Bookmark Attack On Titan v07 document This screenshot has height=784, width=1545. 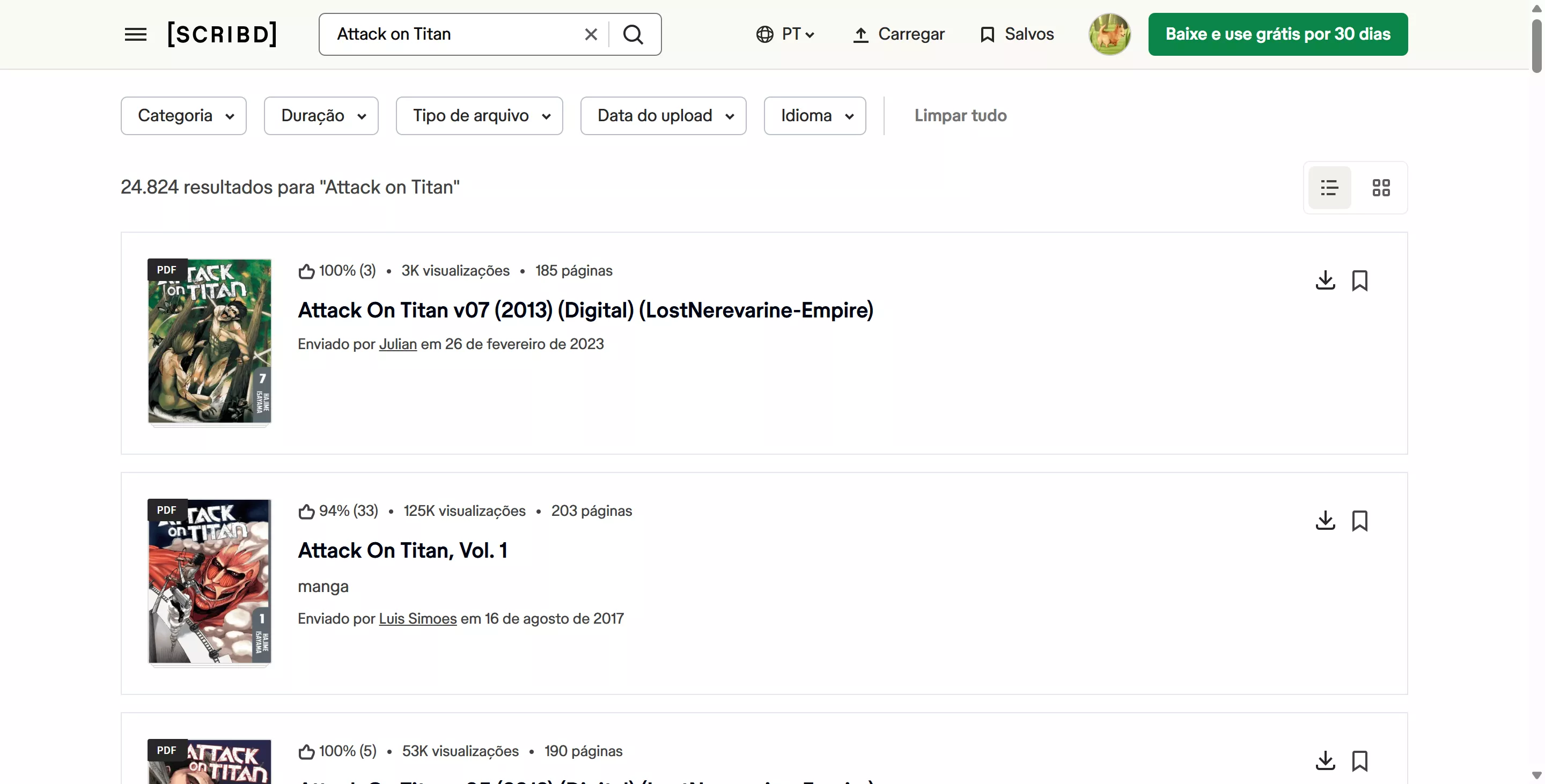click(1360, 280)
